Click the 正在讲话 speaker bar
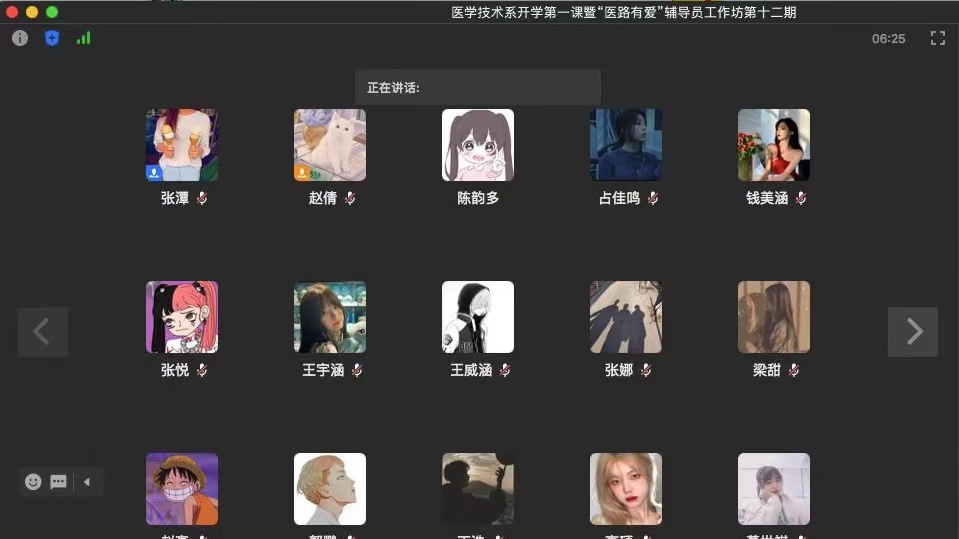 point(477,87)
